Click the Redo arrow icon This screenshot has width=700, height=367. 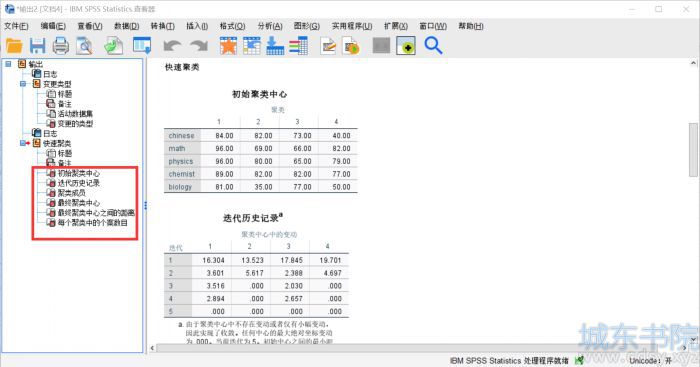(199, 46)
